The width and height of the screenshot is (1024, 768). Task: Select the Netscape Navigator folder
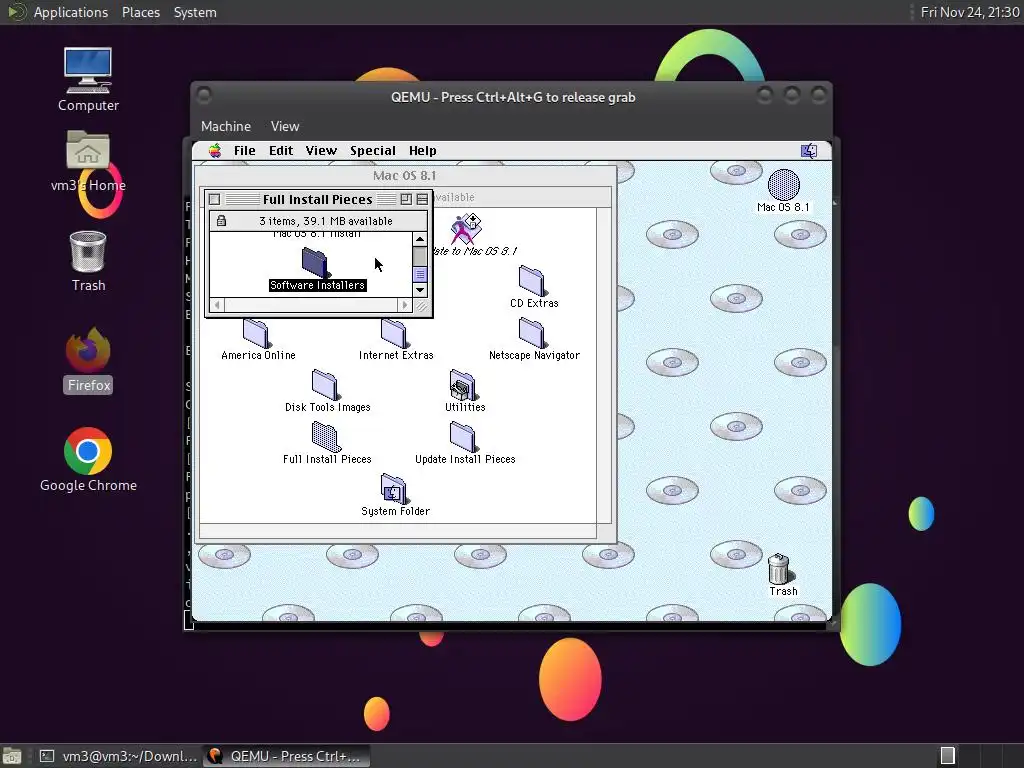click(534, 339)
